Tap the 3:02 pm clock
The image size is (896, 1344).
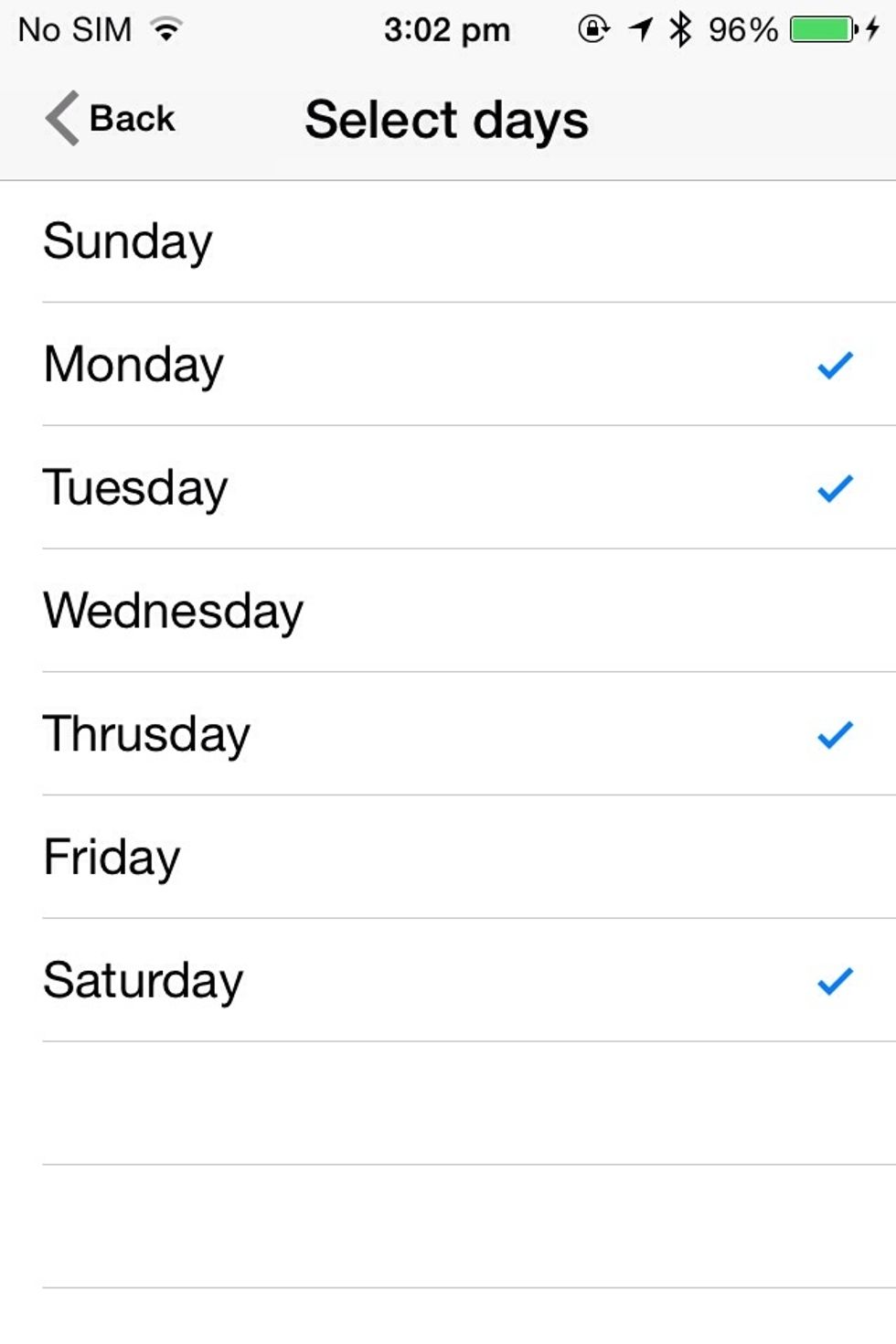click(446, 30)
